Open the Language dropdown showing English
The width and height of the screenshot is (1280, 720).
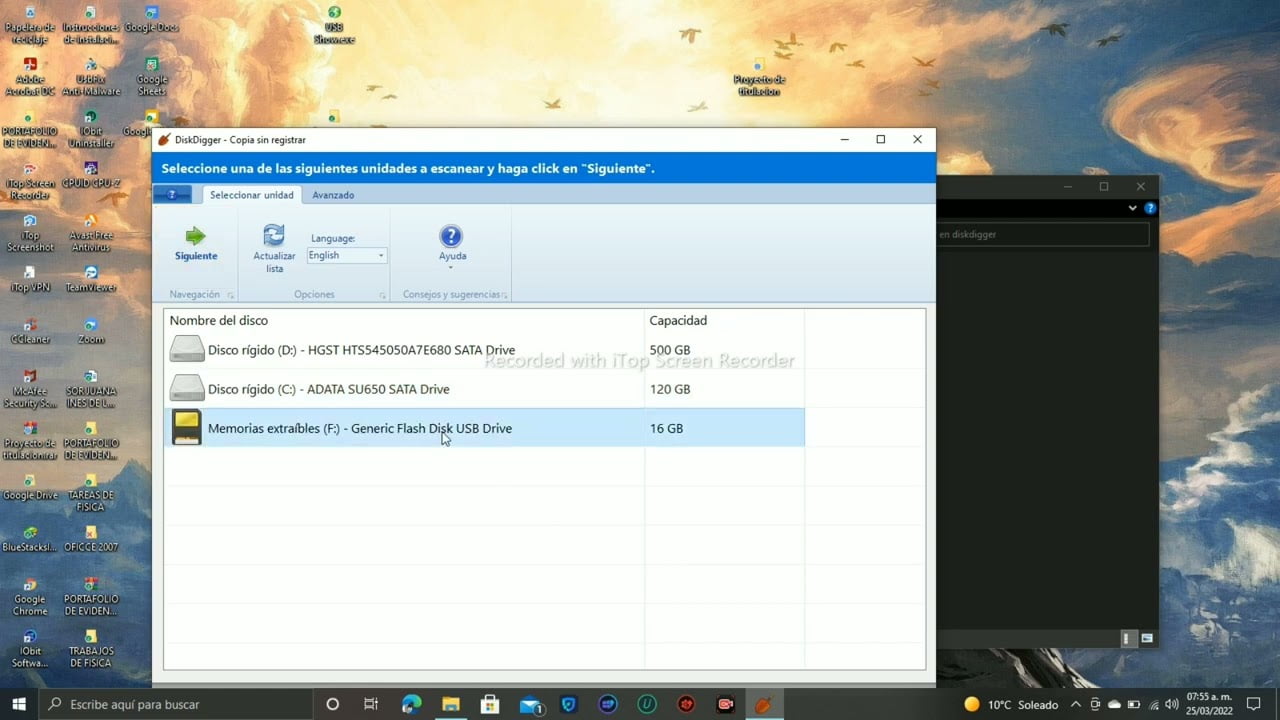[346, 256]
